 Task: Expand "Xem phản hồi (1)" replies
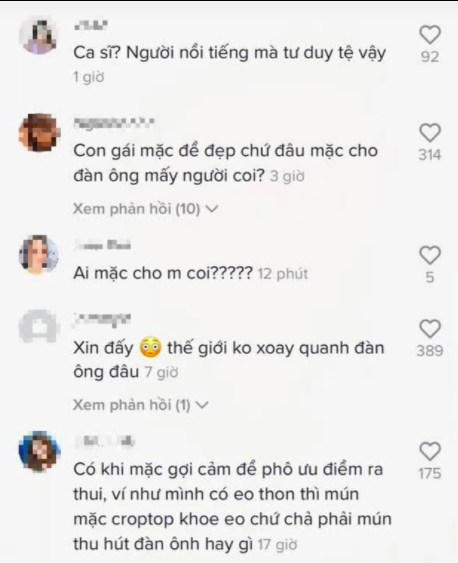click(141, 405)
